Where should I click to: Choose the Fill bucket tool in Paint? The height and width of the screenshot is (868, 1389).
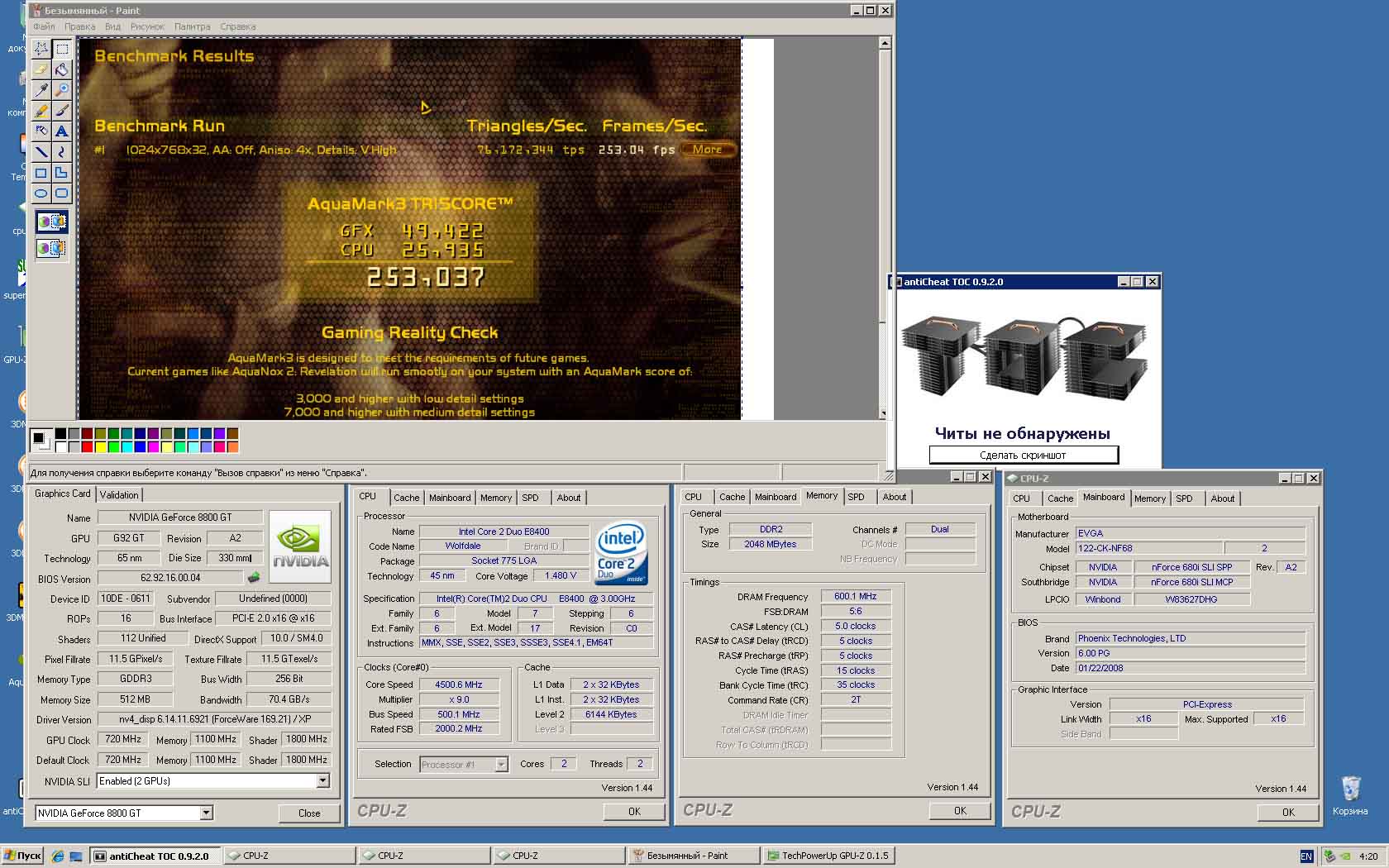[x=62, y=69]
